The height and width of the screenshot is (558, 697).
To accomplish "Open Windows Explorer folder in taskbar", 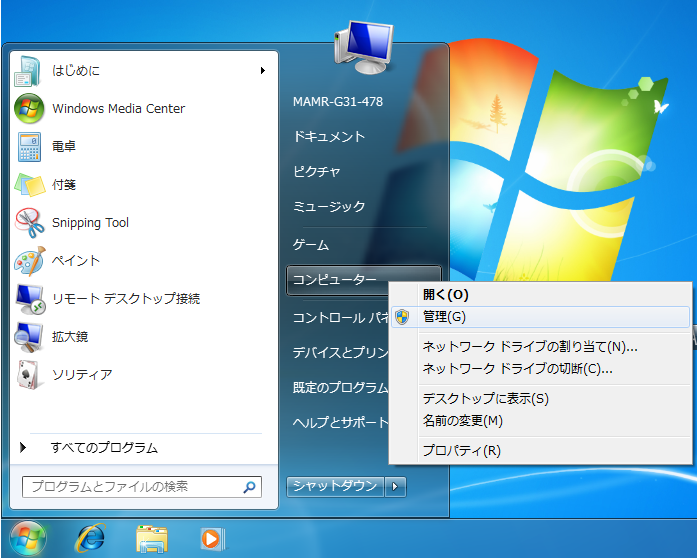I will (151, 538).
